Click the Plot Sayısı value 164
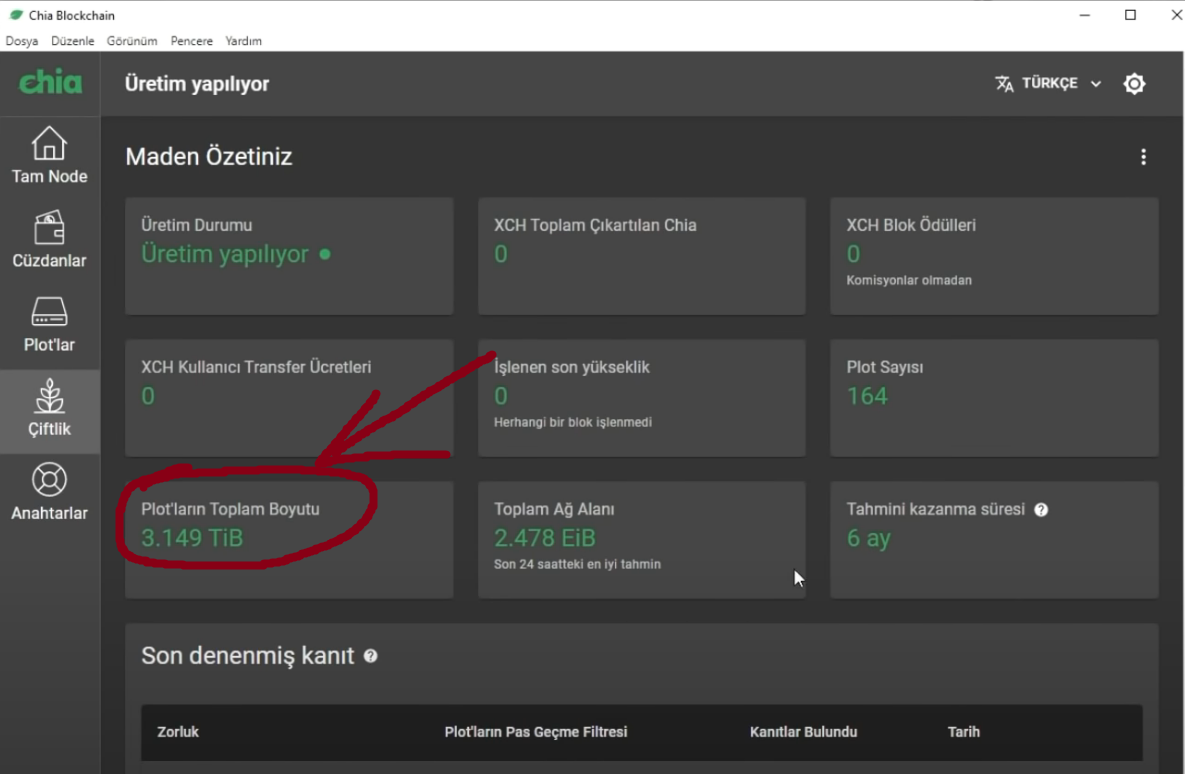 [867, 396]
